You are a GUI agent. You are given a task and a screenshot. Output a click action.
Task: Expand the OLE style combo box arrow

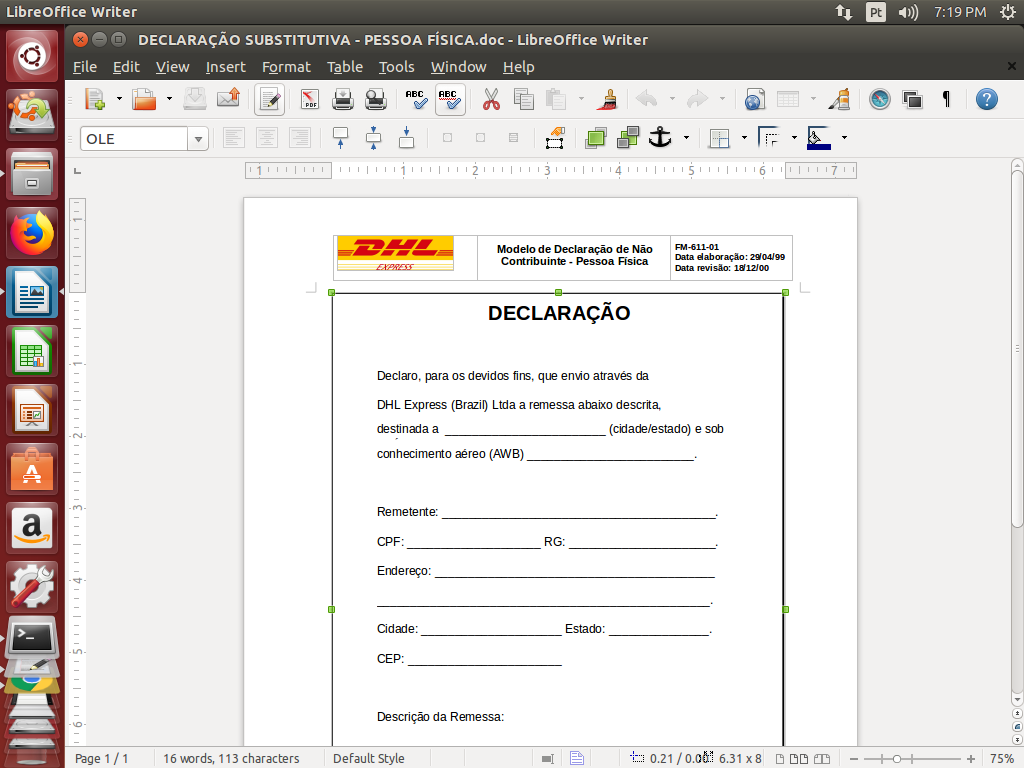pyautogui.click(x=198, y=138)
